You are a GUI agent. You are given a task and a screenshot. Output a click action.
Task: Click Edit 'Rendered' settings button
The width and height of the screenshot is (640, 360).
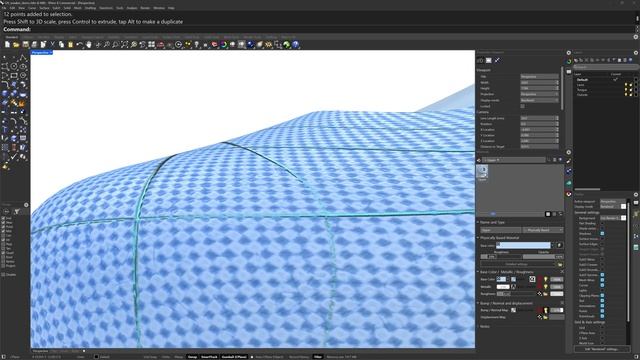(602, 349)
